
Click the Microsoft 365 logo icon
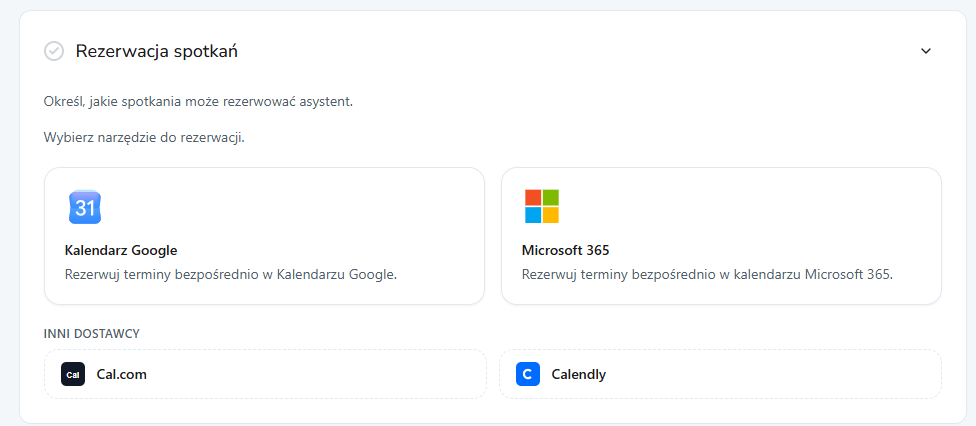542,206
